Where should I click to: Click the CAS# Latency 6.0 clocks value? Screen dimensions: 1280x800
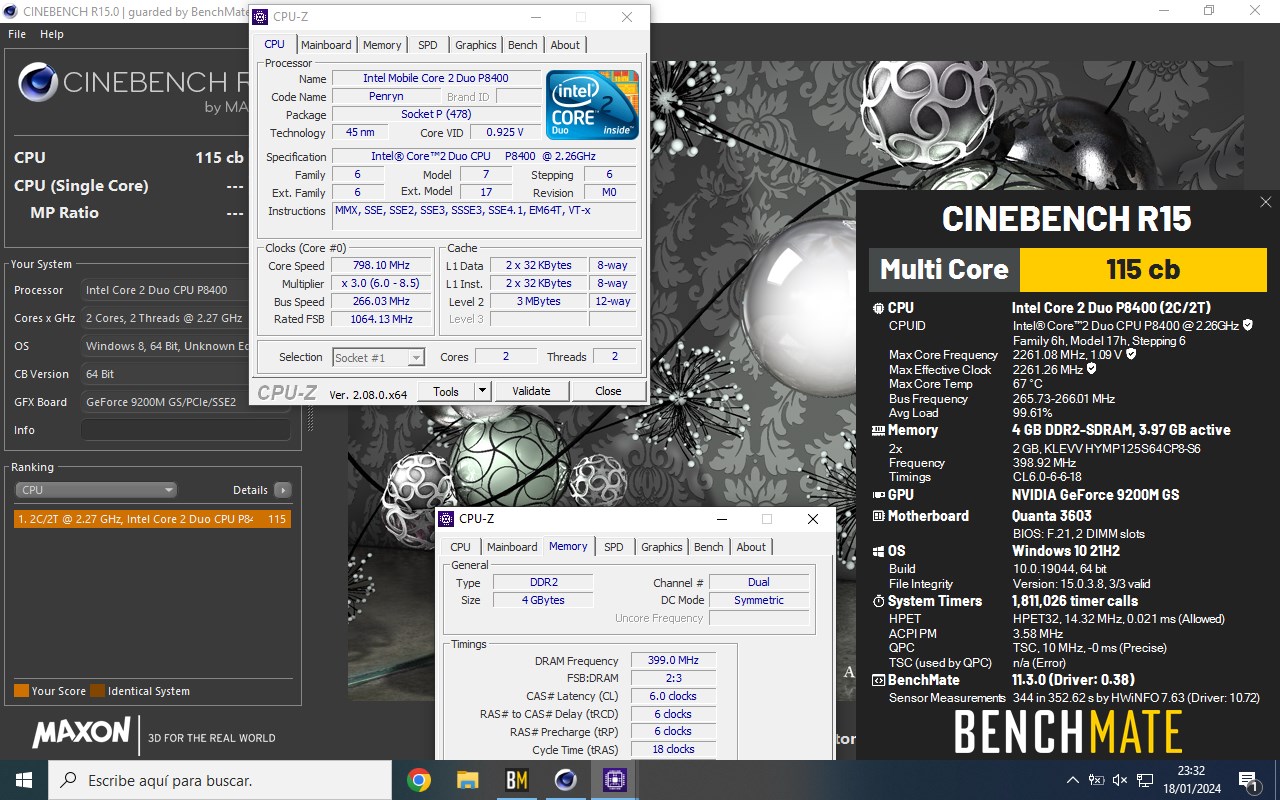(x=674, y=696)
